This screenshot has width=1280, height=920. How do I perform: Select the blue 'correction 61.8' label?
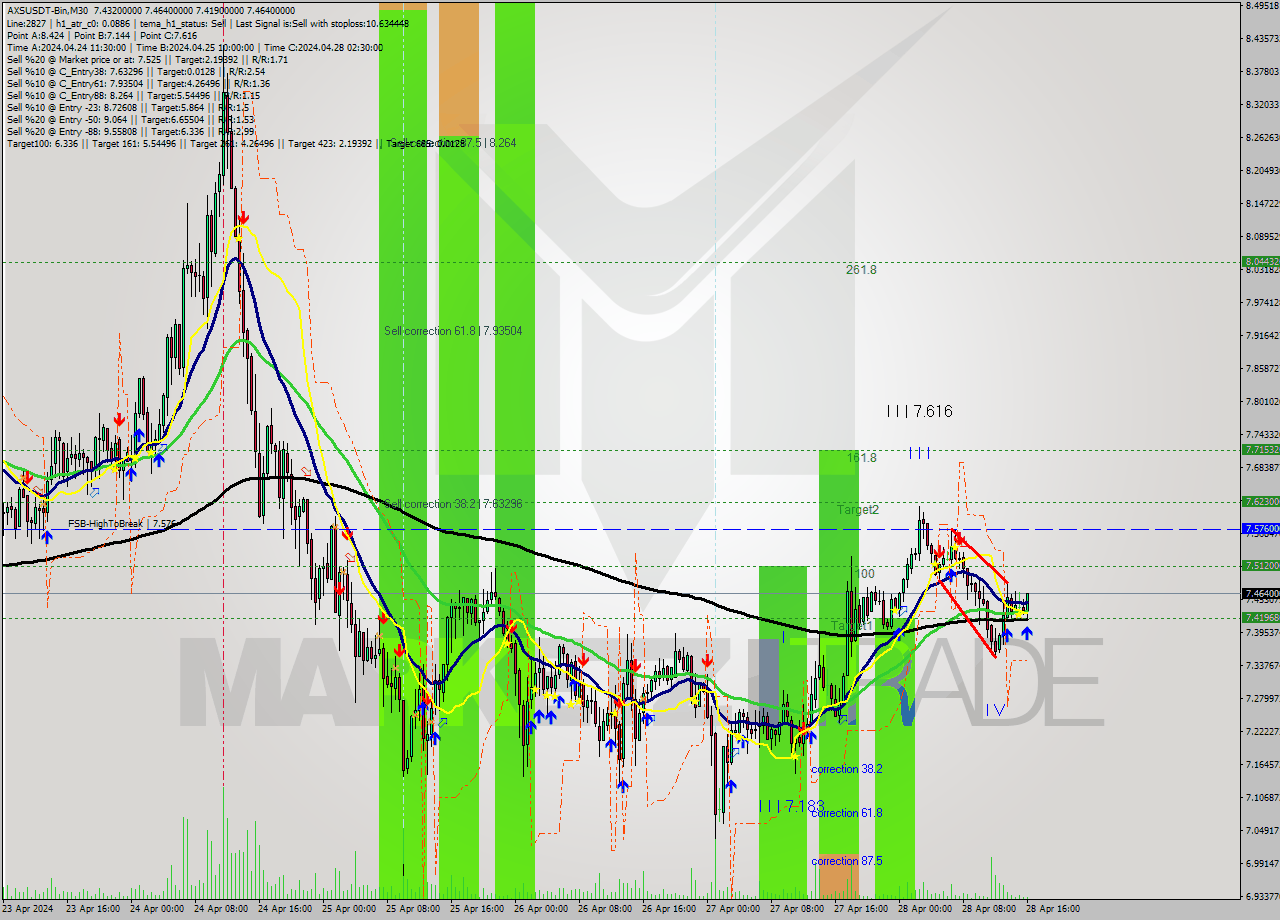pos(846,813)
